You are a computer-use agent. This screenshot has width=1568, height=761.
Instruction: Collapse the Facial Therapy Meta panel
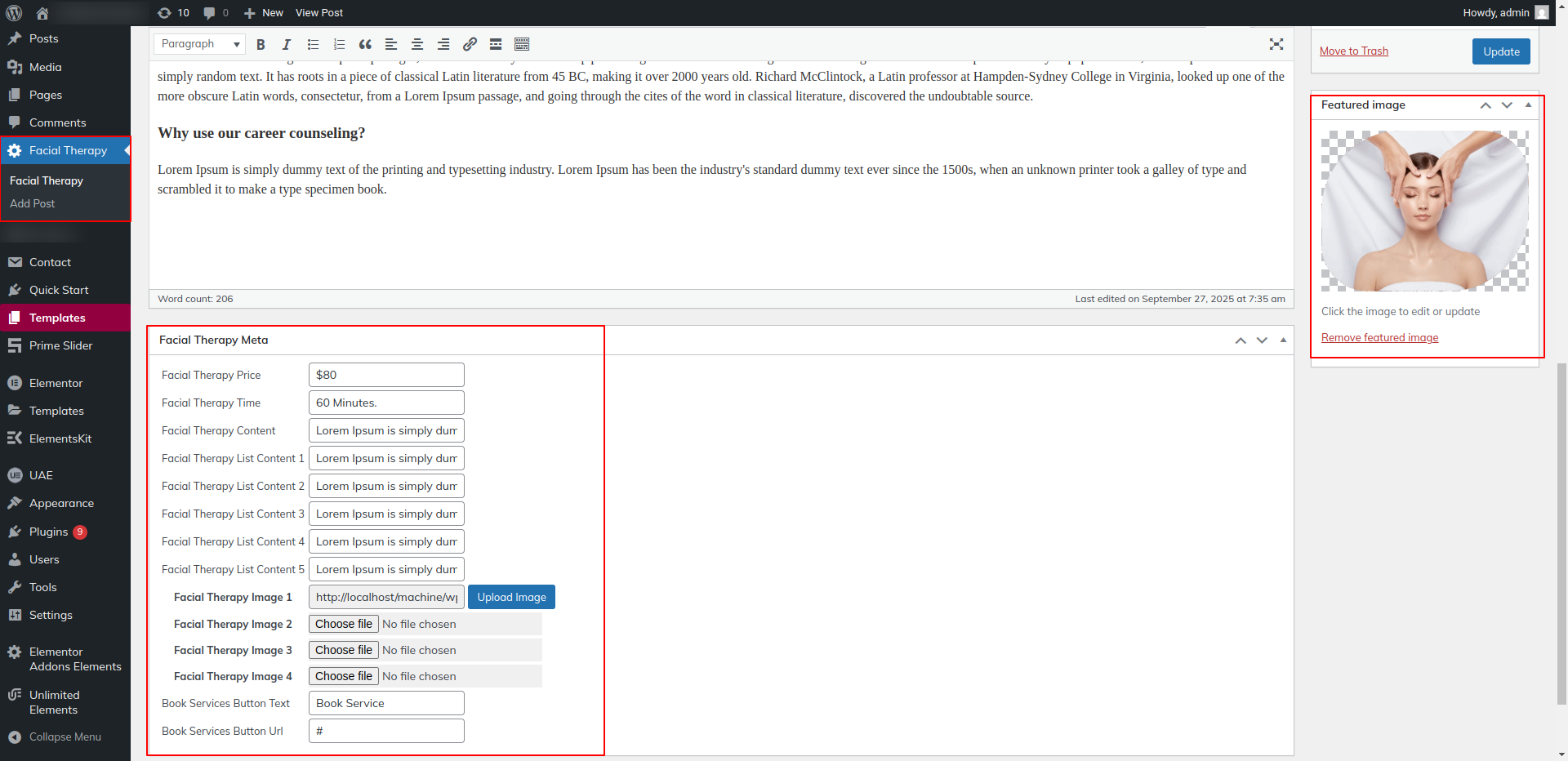click(x=1283, y=340)
